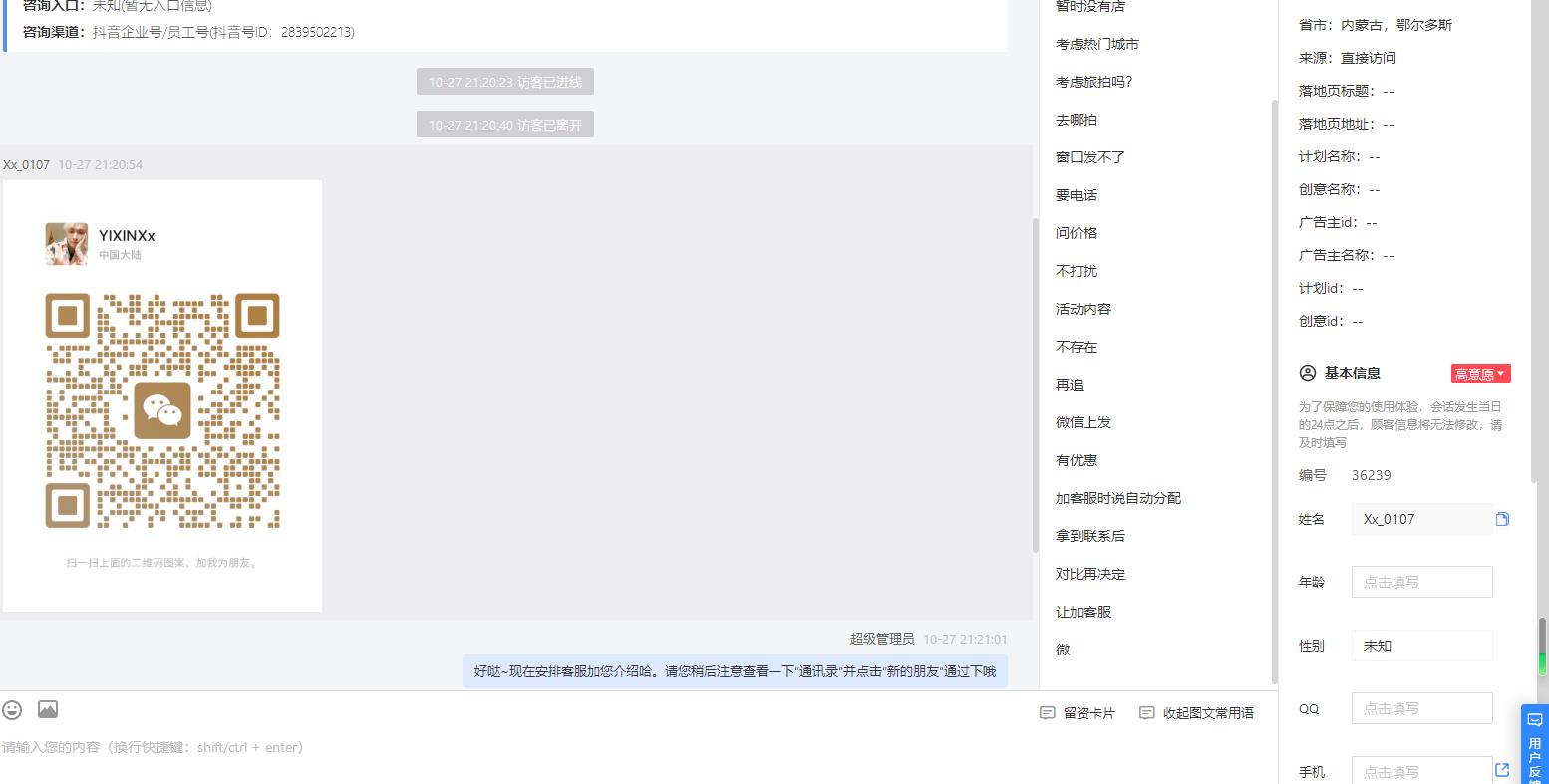The image size is (1549, 784).
Task: Click the 访客已离开 system notice
Action: pyautogui.click(x=505, y=125)
